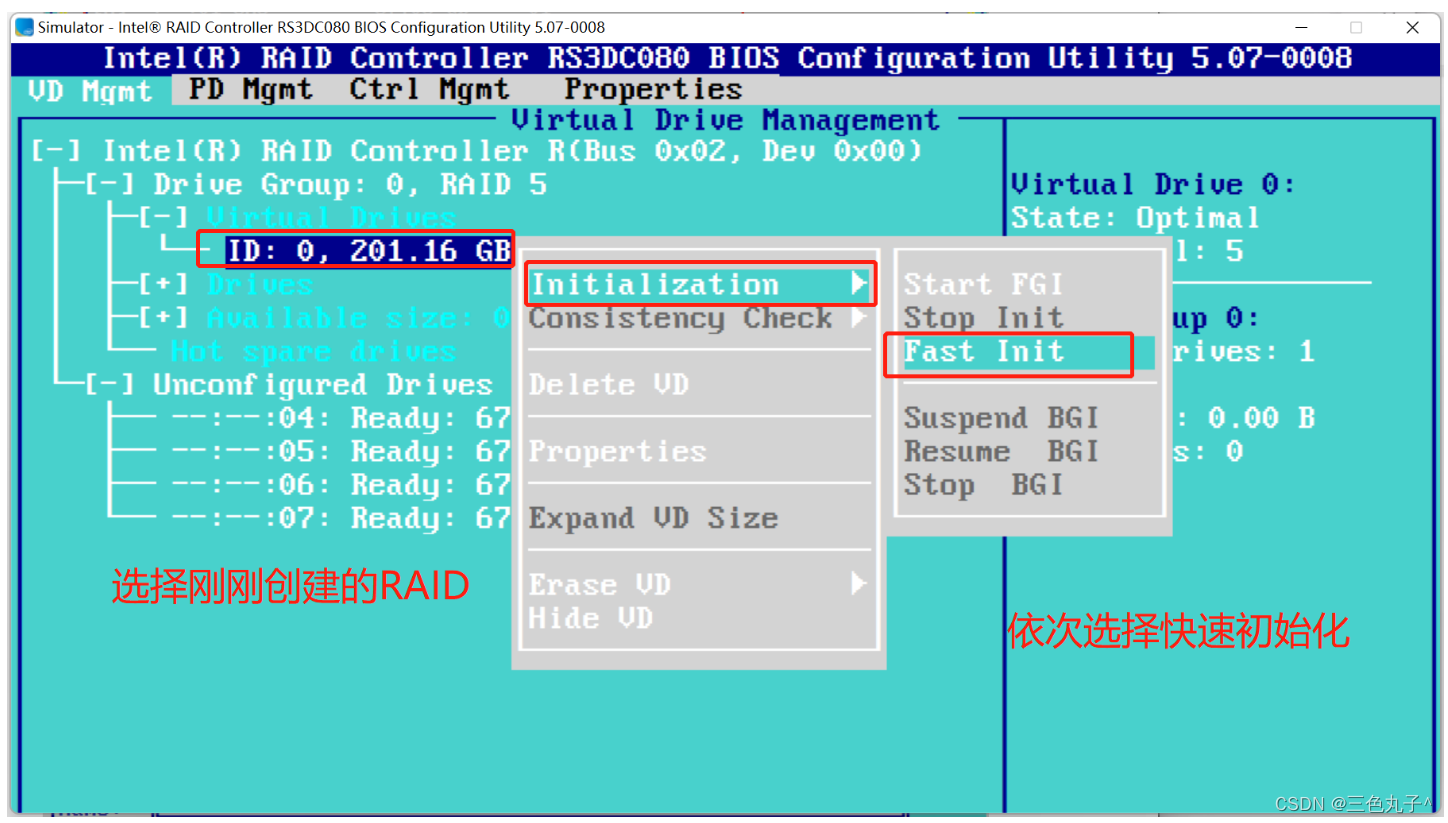Close the Simulator window
This screenshot has height=823, width=1448.
pyautogui.click(x=1412, y=27)
